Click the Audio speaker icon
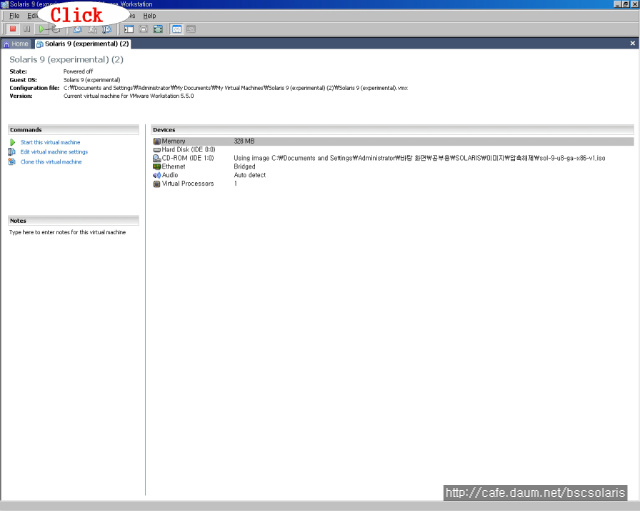The image size is (640, 511). [x=157, y=175]
